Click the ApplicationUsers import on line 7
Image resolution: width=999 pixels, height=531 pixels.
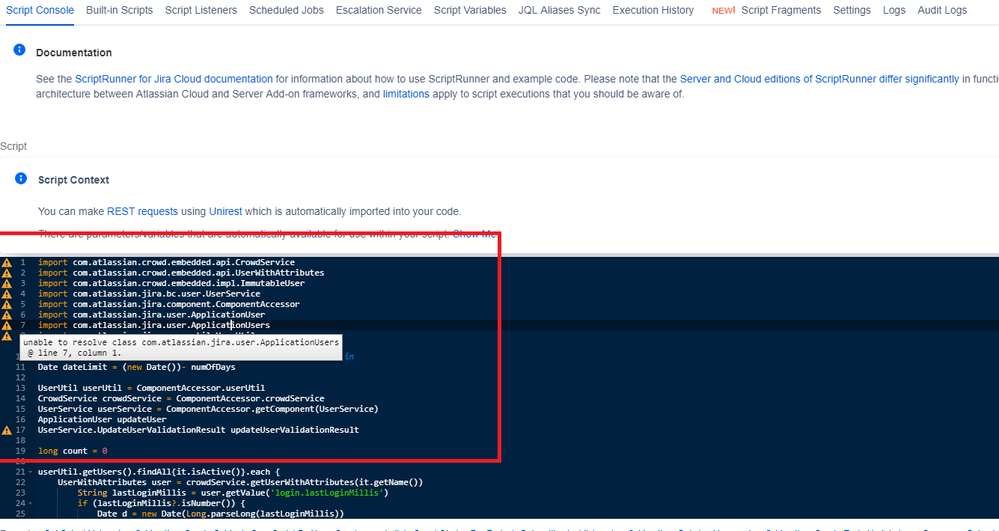(154, 325)
